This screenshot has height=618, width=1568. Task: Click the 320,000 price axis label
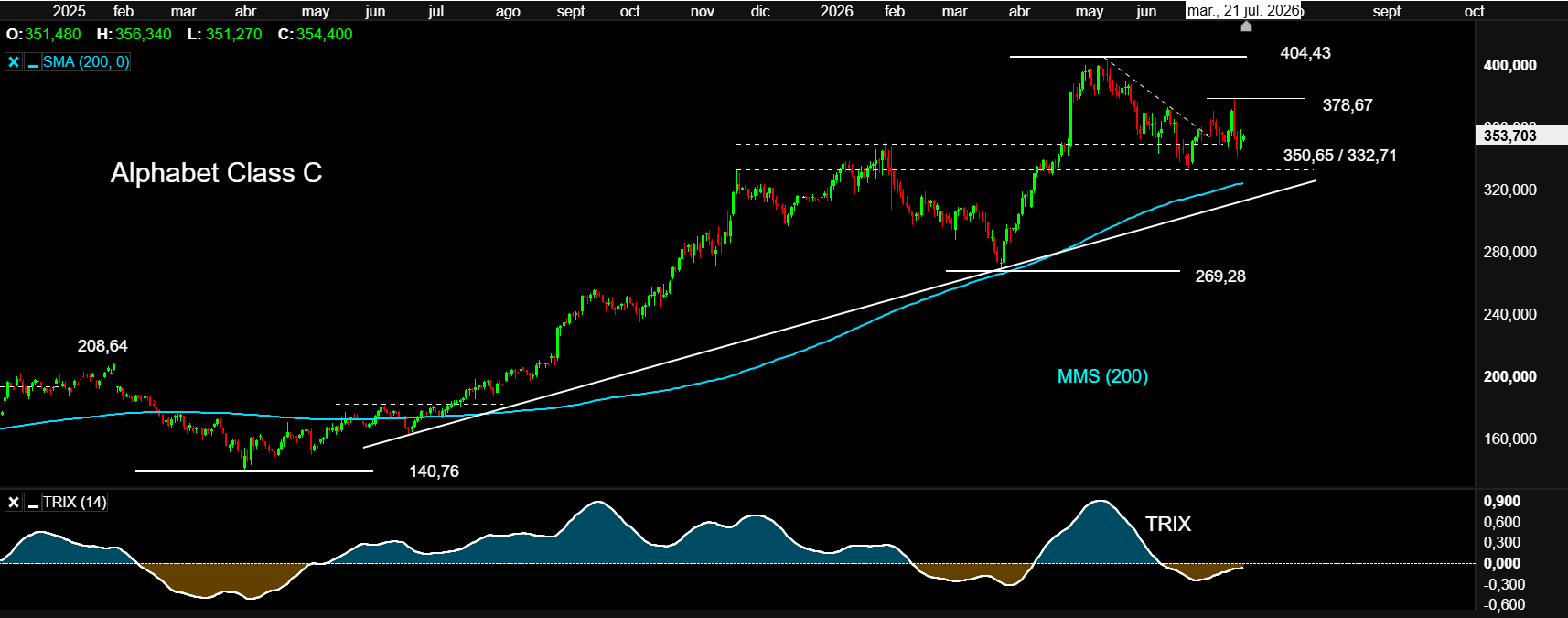point(1509,190)
